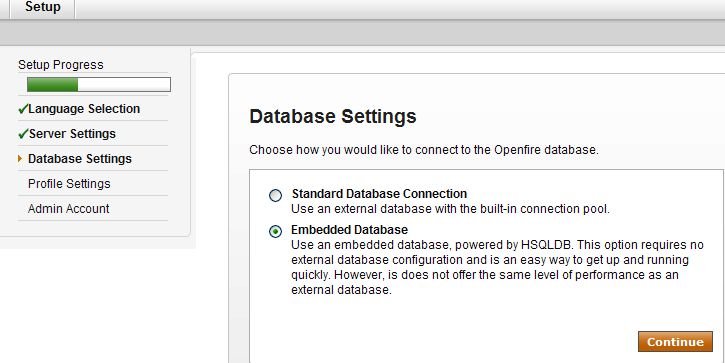This screenshot has width=725, height=363.
Task: Click green checkmark beside Language Selection
Action: coord(23,109)
